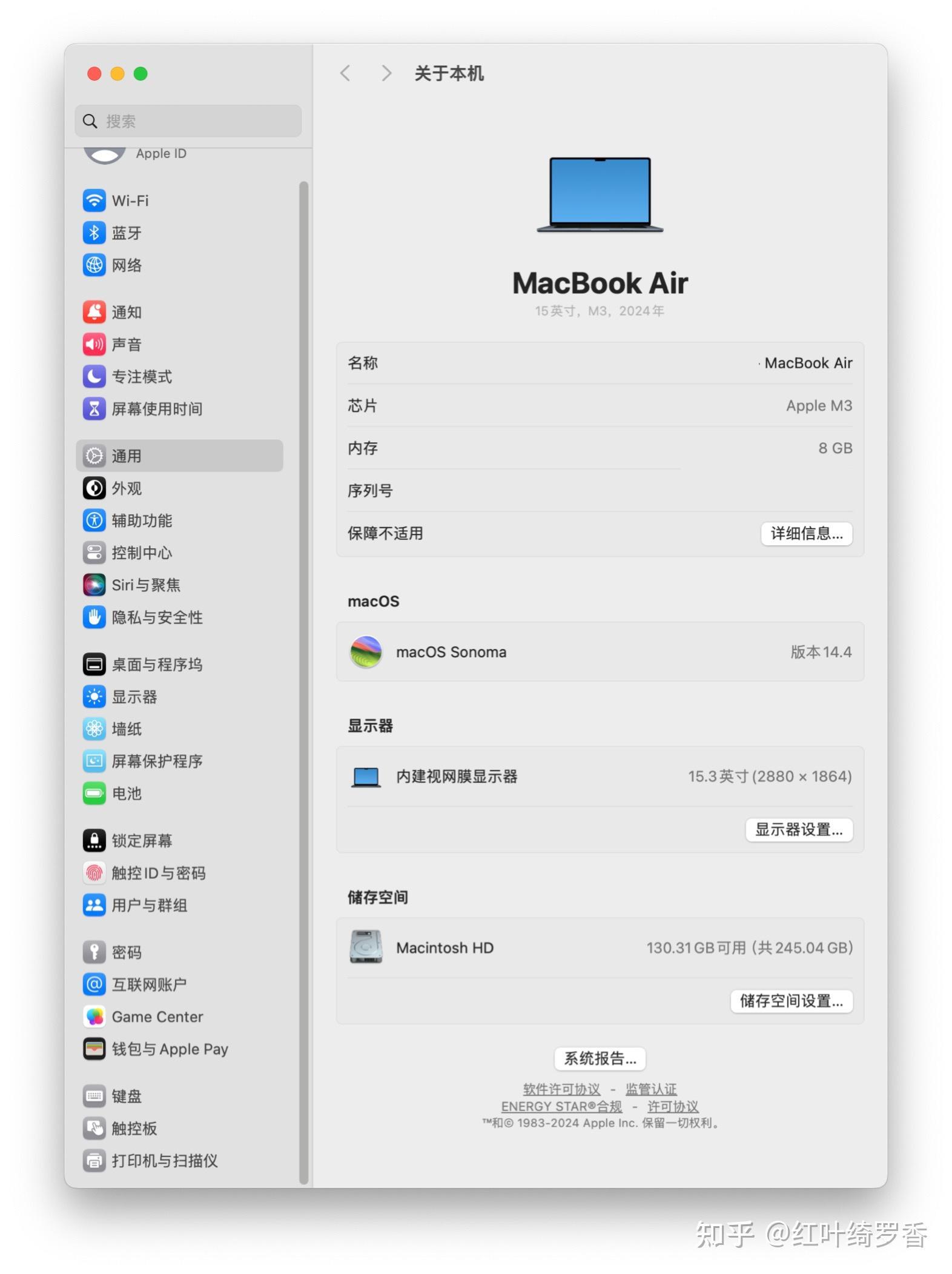Select 外观 appearance icon

coord(94,488)
